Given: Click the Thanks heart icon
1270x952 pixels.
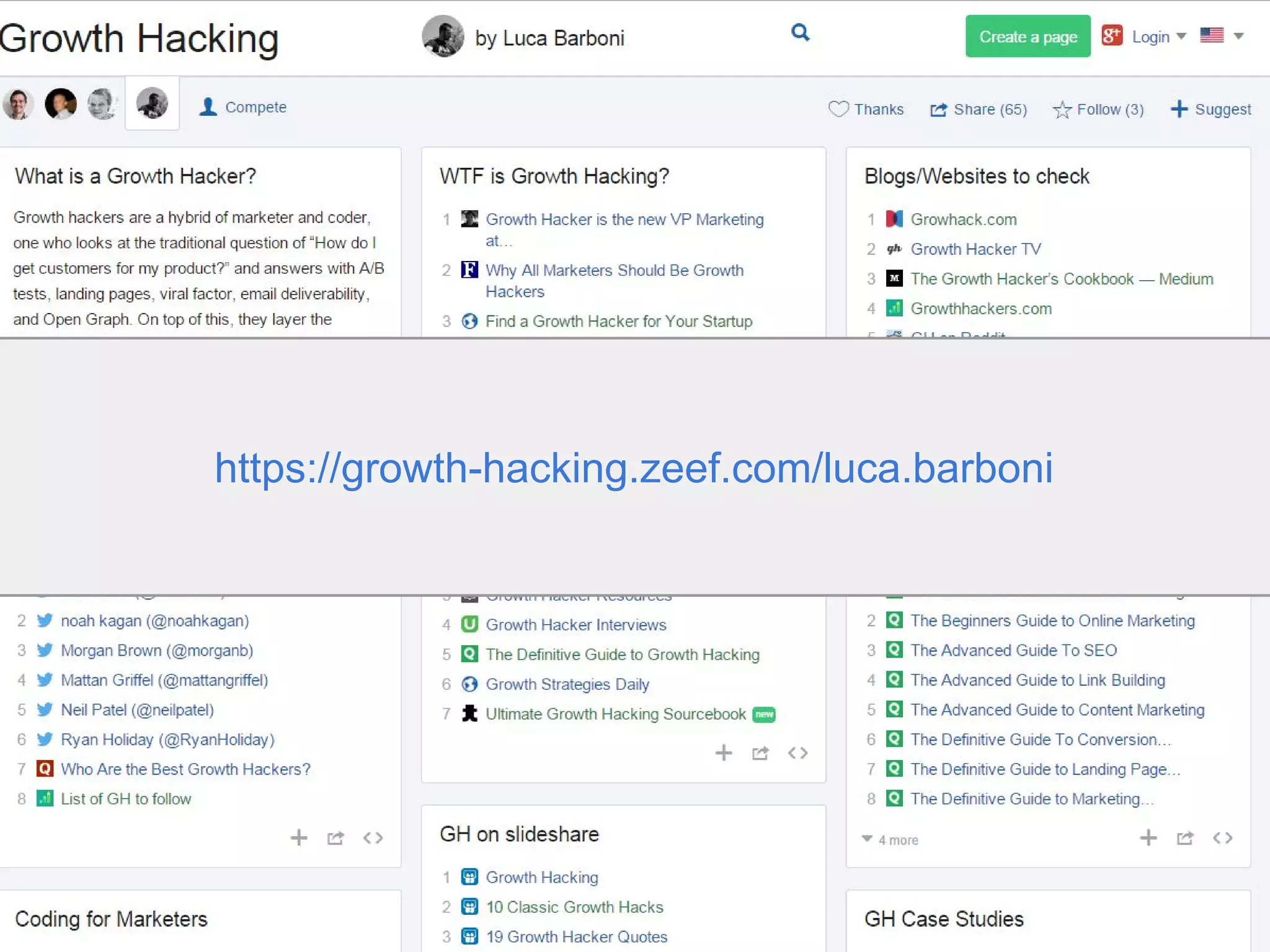Looking at the screenshot, I should click(838, 109).
